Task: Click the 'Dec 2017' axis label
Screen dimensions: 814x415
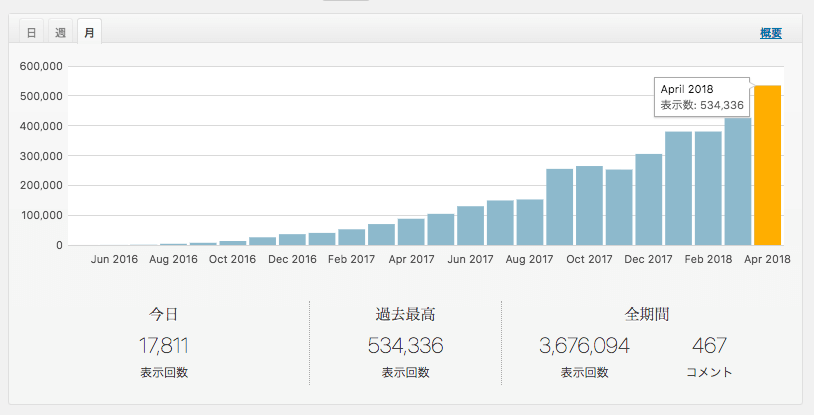Action: [648, 259]
